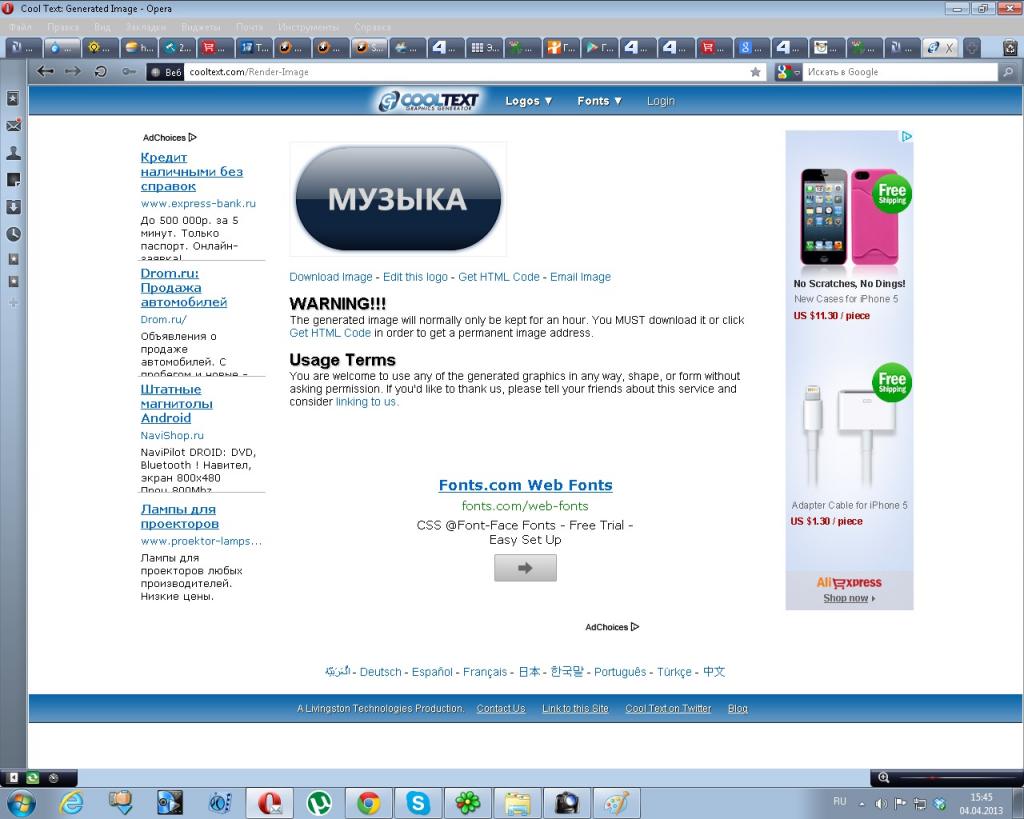Open the Закладки menu
1024x819 pixels.
[x=145, y=27]
